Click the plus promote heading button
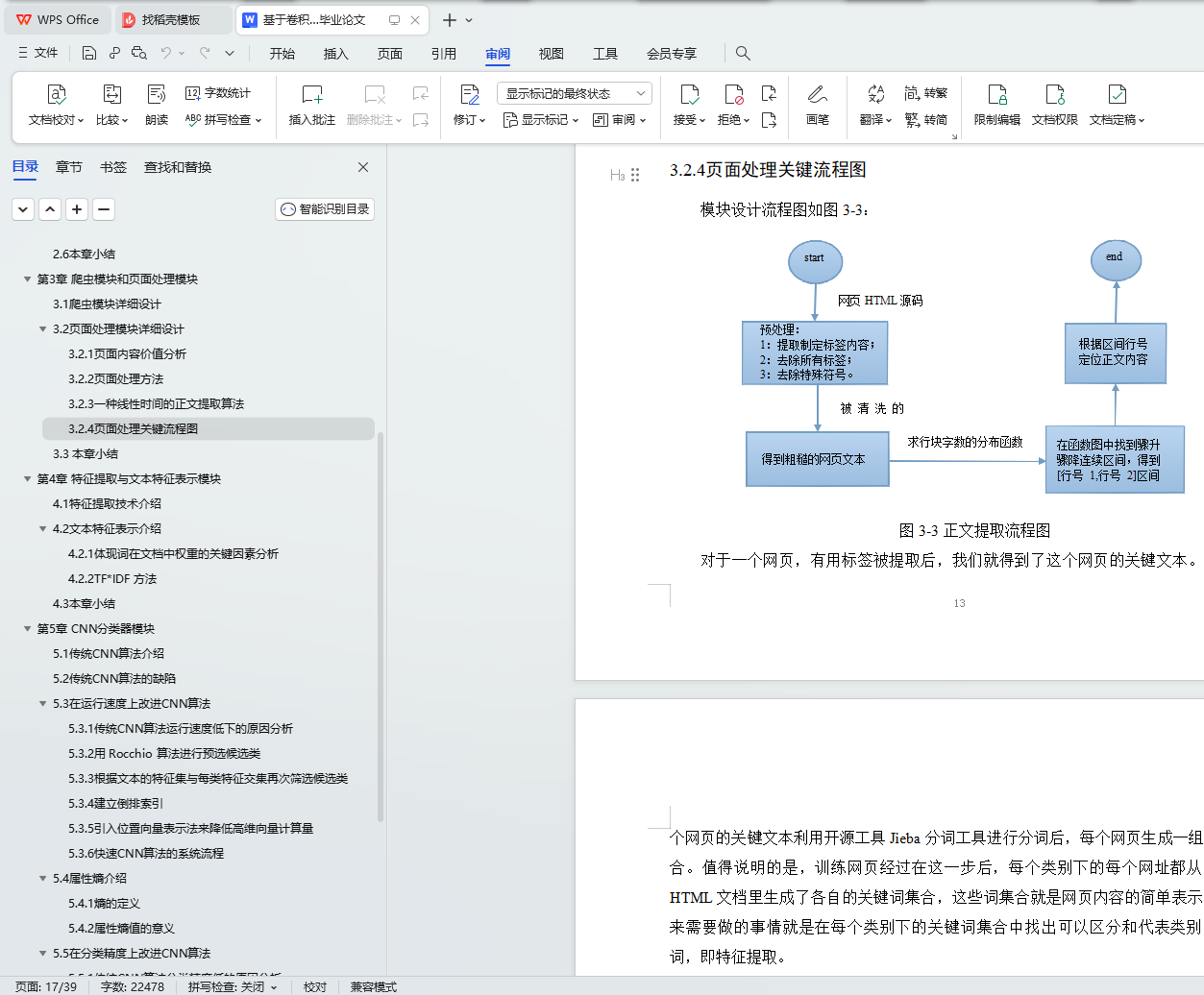Screen dimensions: 1204x995 tap(77, 208)
